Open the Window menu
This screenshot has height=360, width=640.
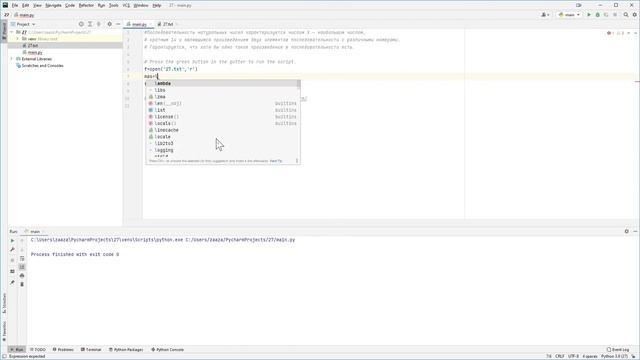point(141,5)
